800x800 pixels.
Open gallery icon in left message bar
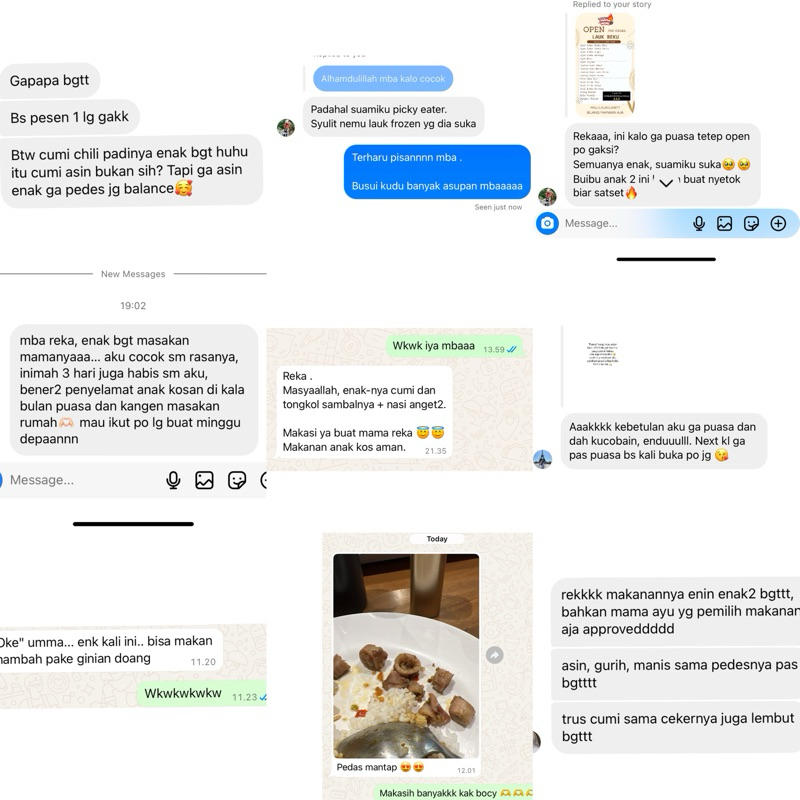coord(204,480)
